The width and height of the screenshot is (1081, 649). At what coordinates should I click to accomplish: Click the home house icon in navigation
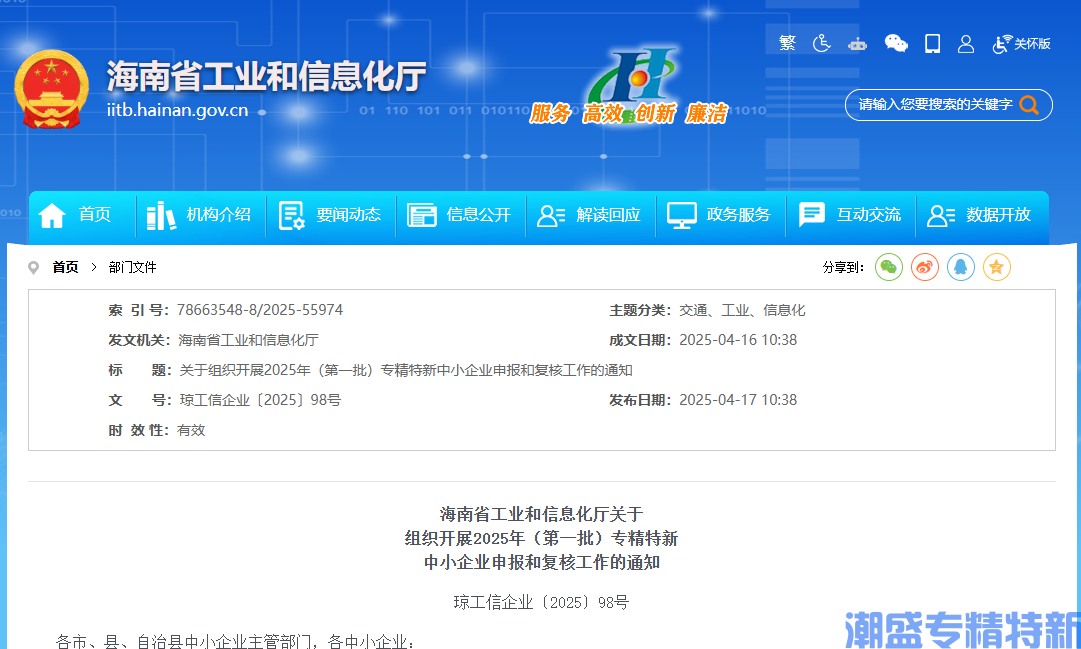52,215
